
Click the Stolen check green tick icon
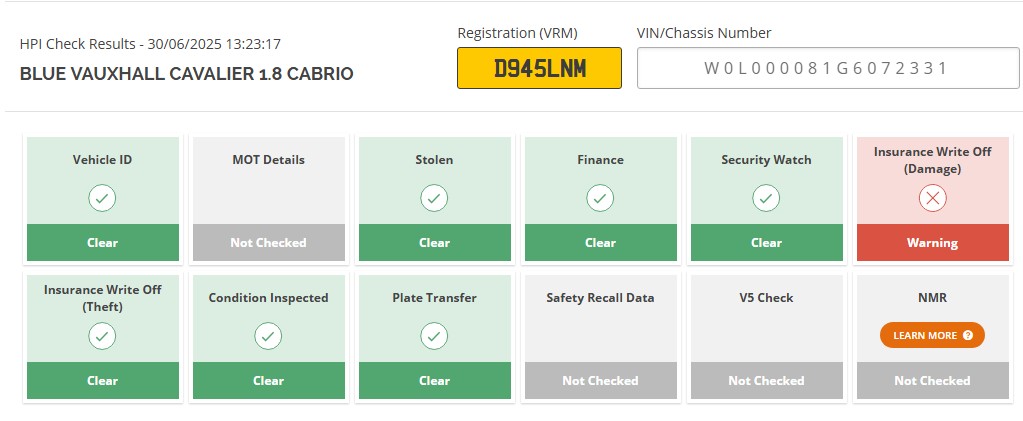tap(434, 198)
